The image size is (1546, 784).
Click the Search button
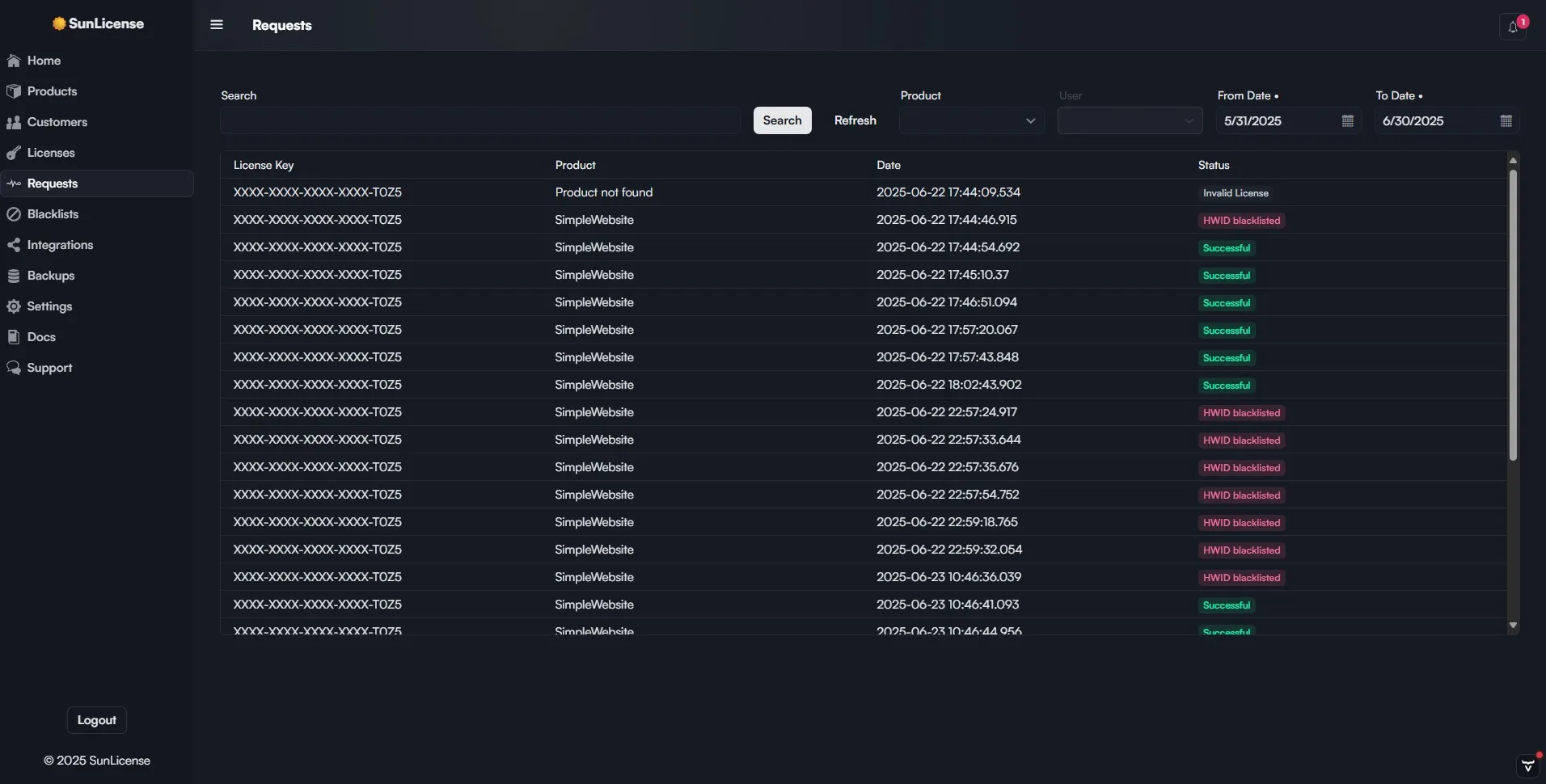[782, 120]
